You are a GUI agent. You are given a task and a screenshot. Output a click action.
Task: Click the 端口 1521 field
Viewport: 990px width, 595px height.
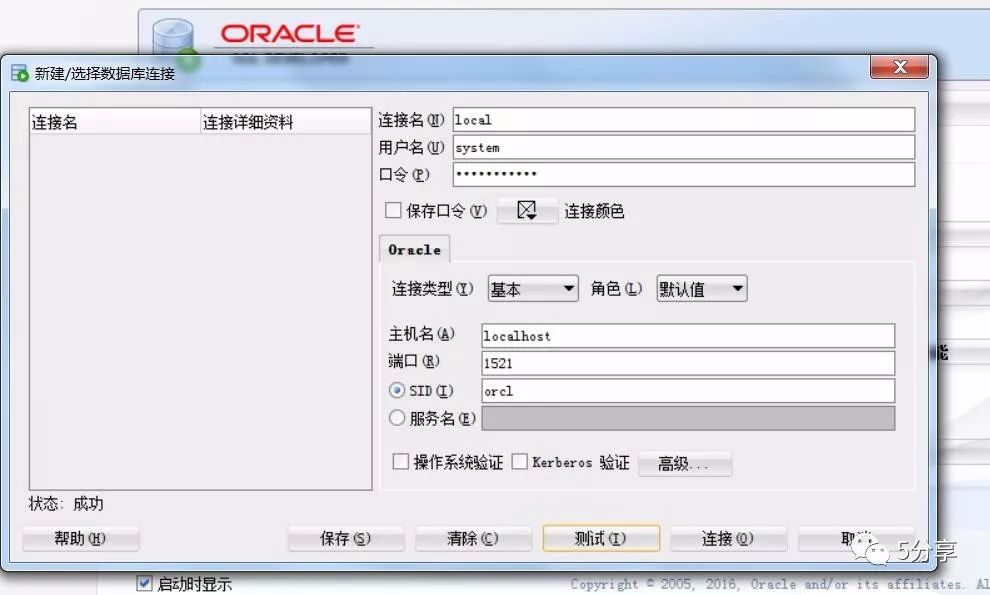pos(688,363)
